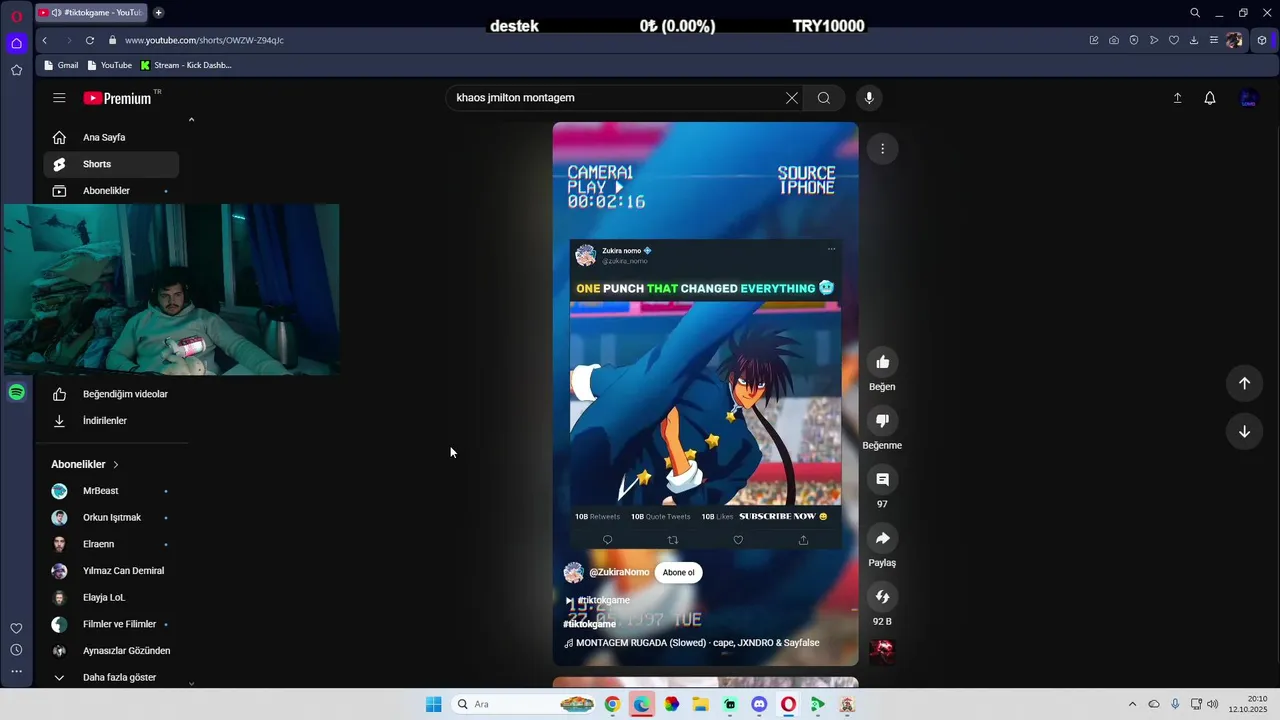This screenshot has height=720, width=1280.
Task: Open the Elayja LoL channel
Action: pos(111,598)
